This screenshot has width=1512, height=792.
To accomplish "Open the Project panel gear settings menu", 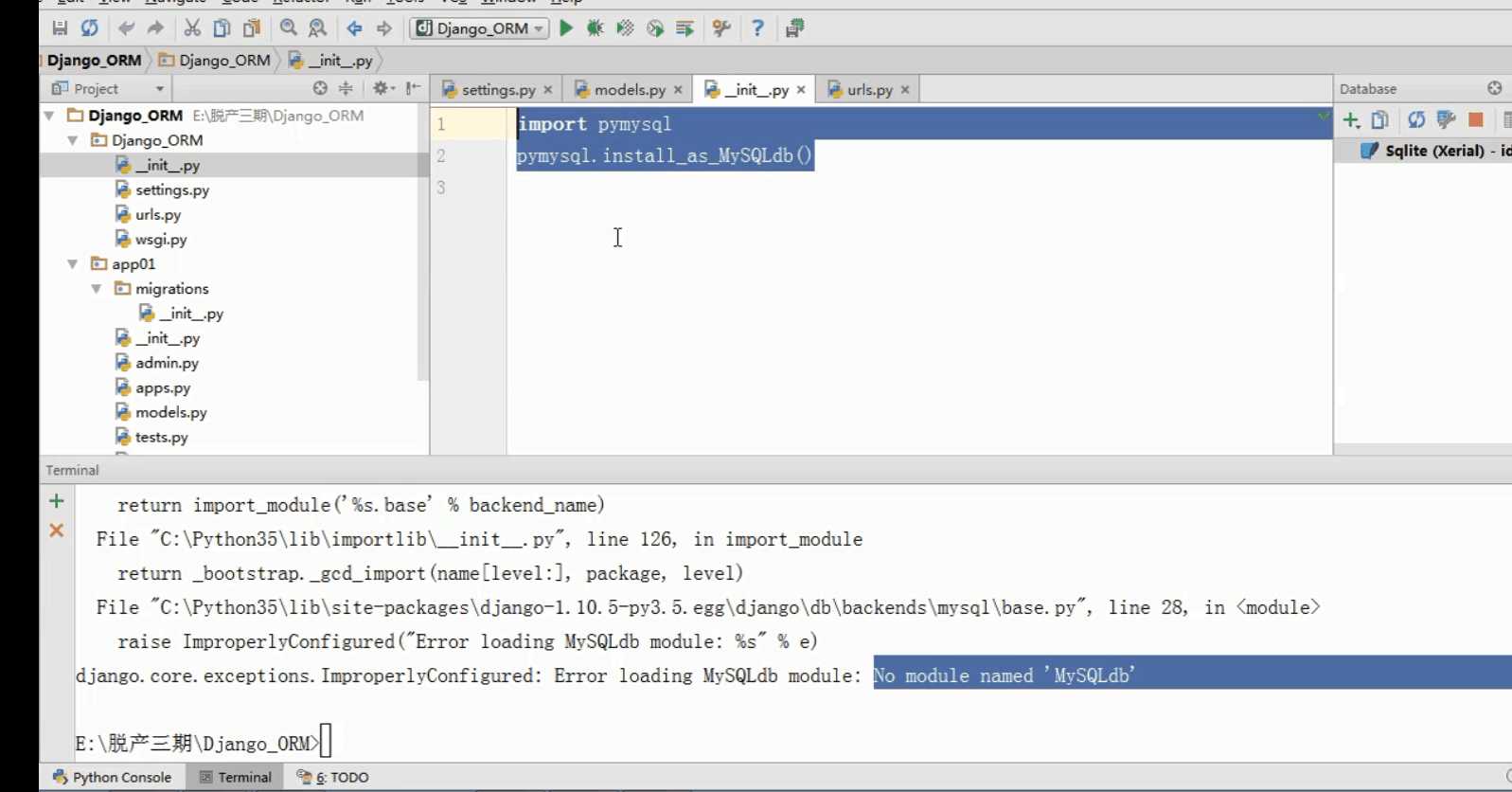I will pos(382,88).
